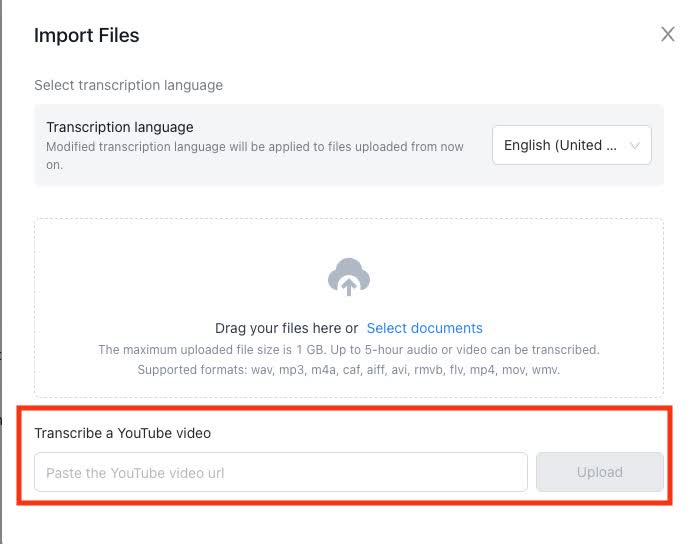Open the English (United ... language dropdown
The image size is (694, 544).
(571, 145)
